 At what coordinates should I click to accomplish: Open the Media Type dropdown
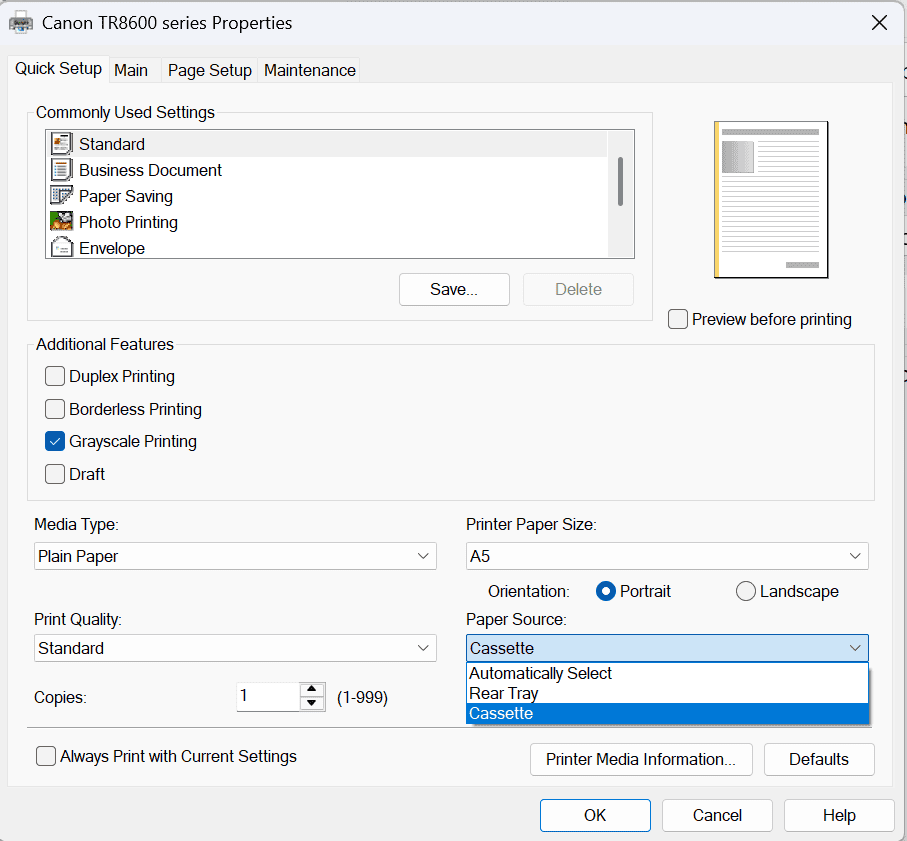click(235, 556)
